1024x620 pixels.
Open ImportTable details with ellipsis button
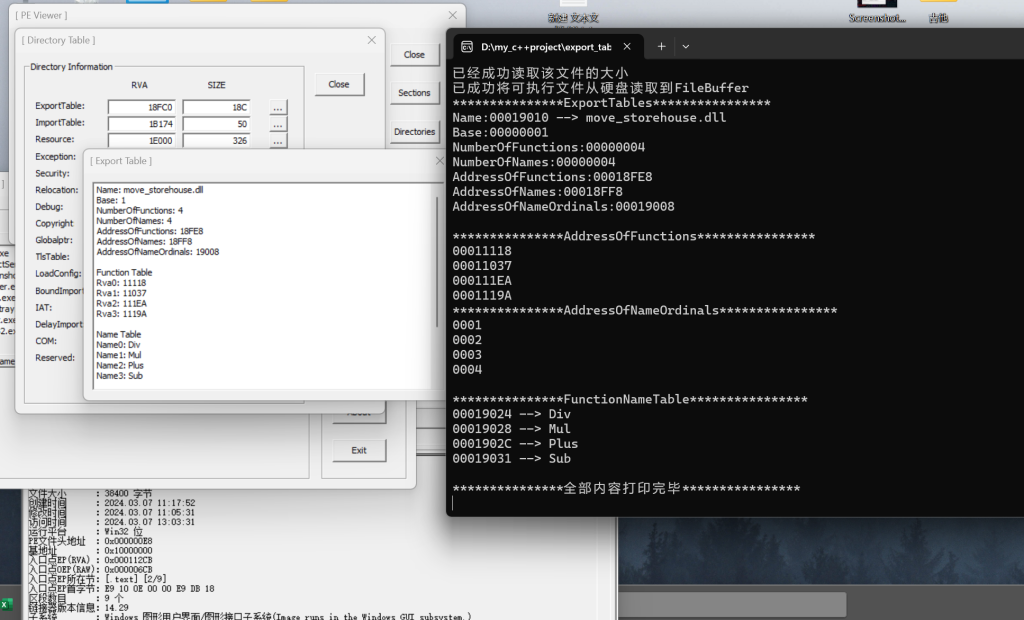tap(278, 124)
